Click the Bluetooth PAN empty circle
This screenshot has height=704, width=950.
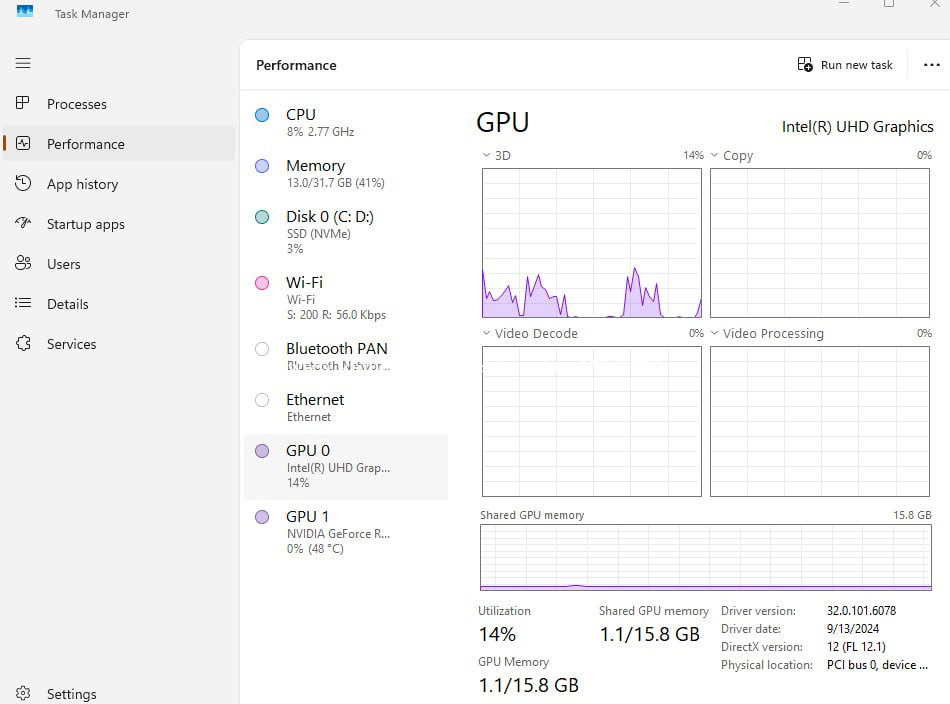click(x=262, y=349)
